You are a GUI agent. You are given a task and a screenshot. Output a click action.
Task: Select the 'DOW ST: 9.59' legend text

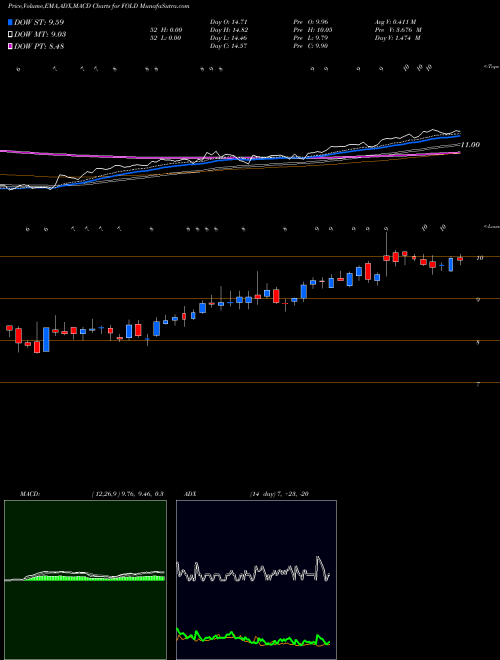pyautogui.click(x=39, y=22)
